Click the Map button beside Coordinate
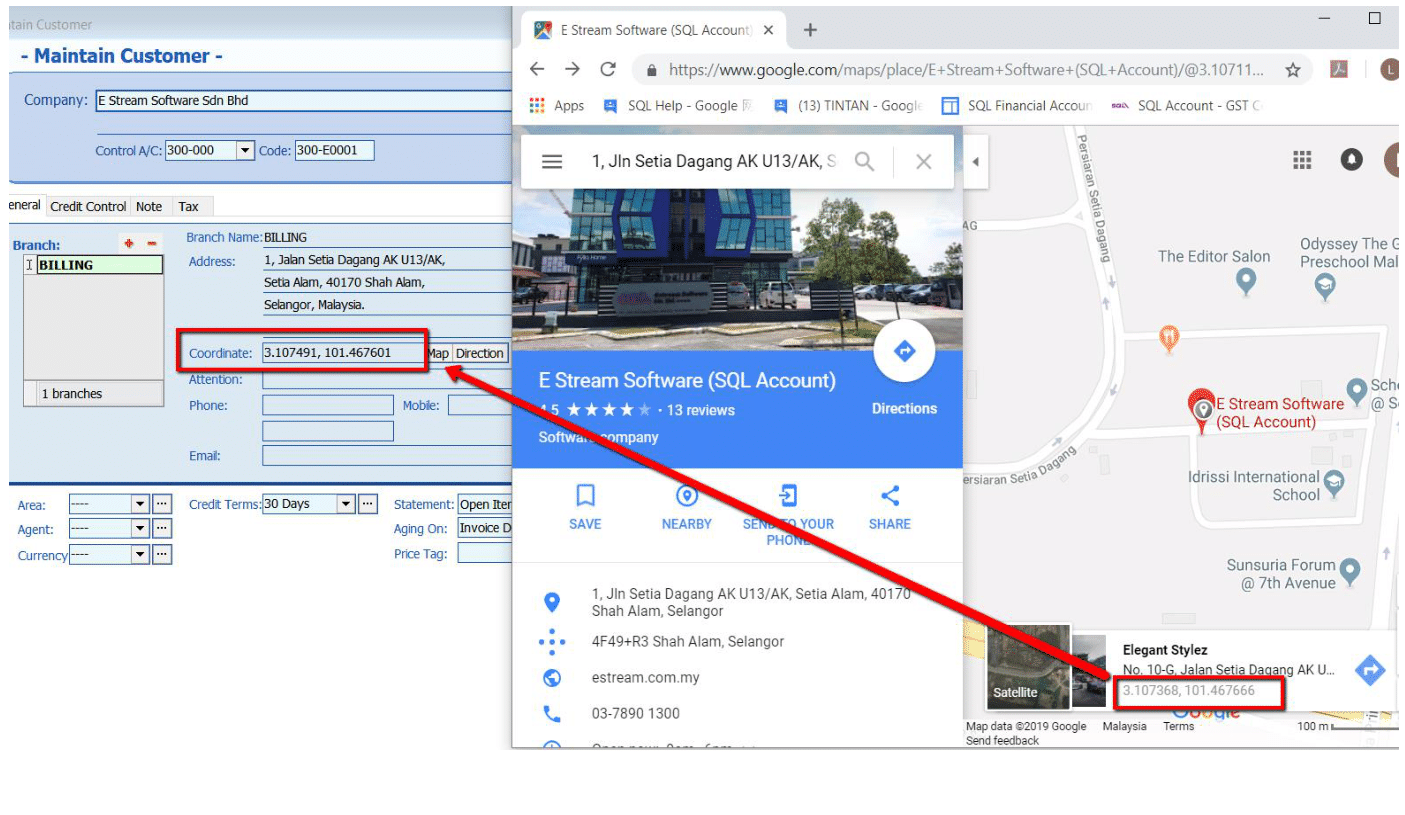Image resolution: width=1405 pixels, height=815 pixels. (x=438, y=353)
